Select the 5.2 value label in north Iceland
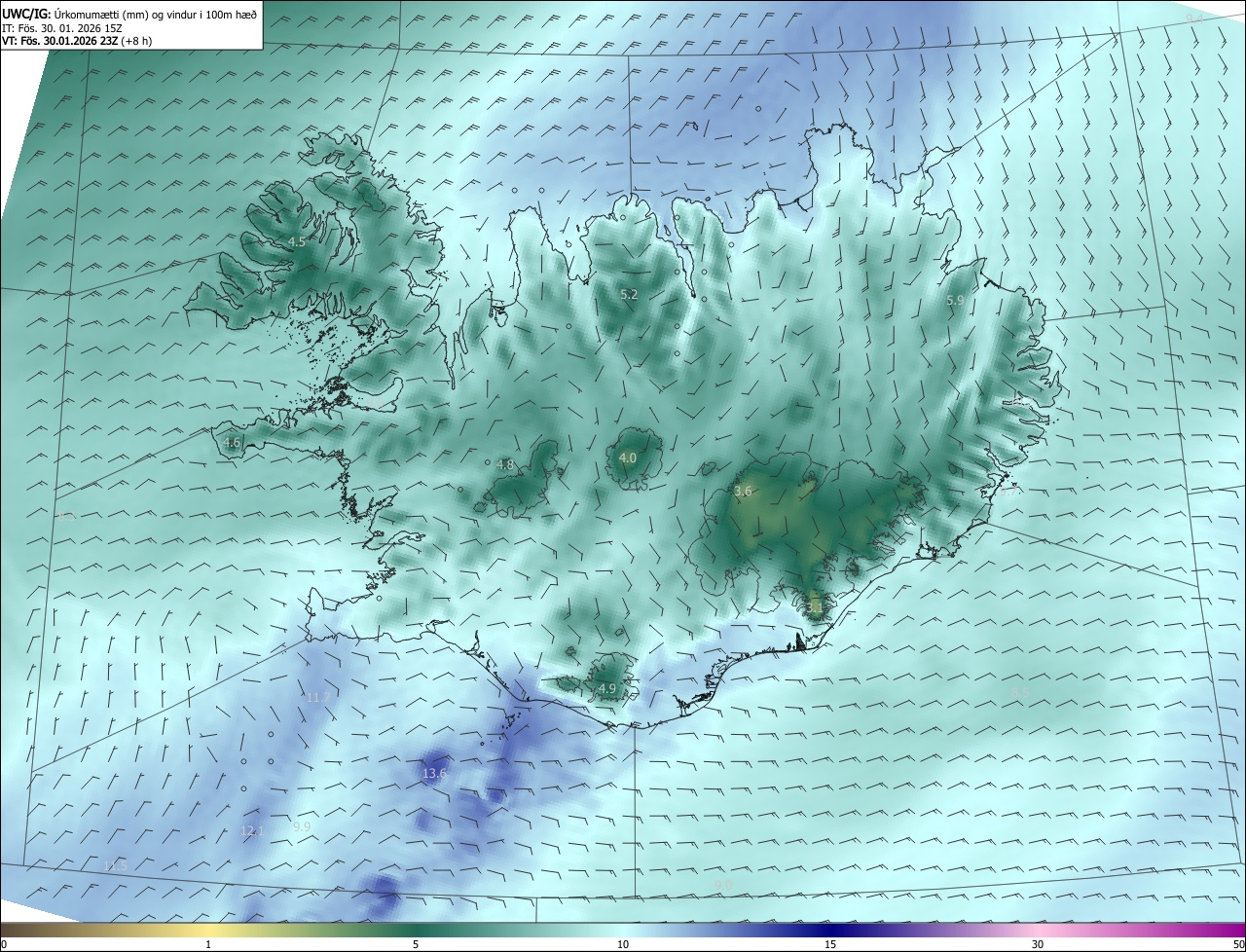Viewport: 1246px width, 952px height. [x=629, y=294]
